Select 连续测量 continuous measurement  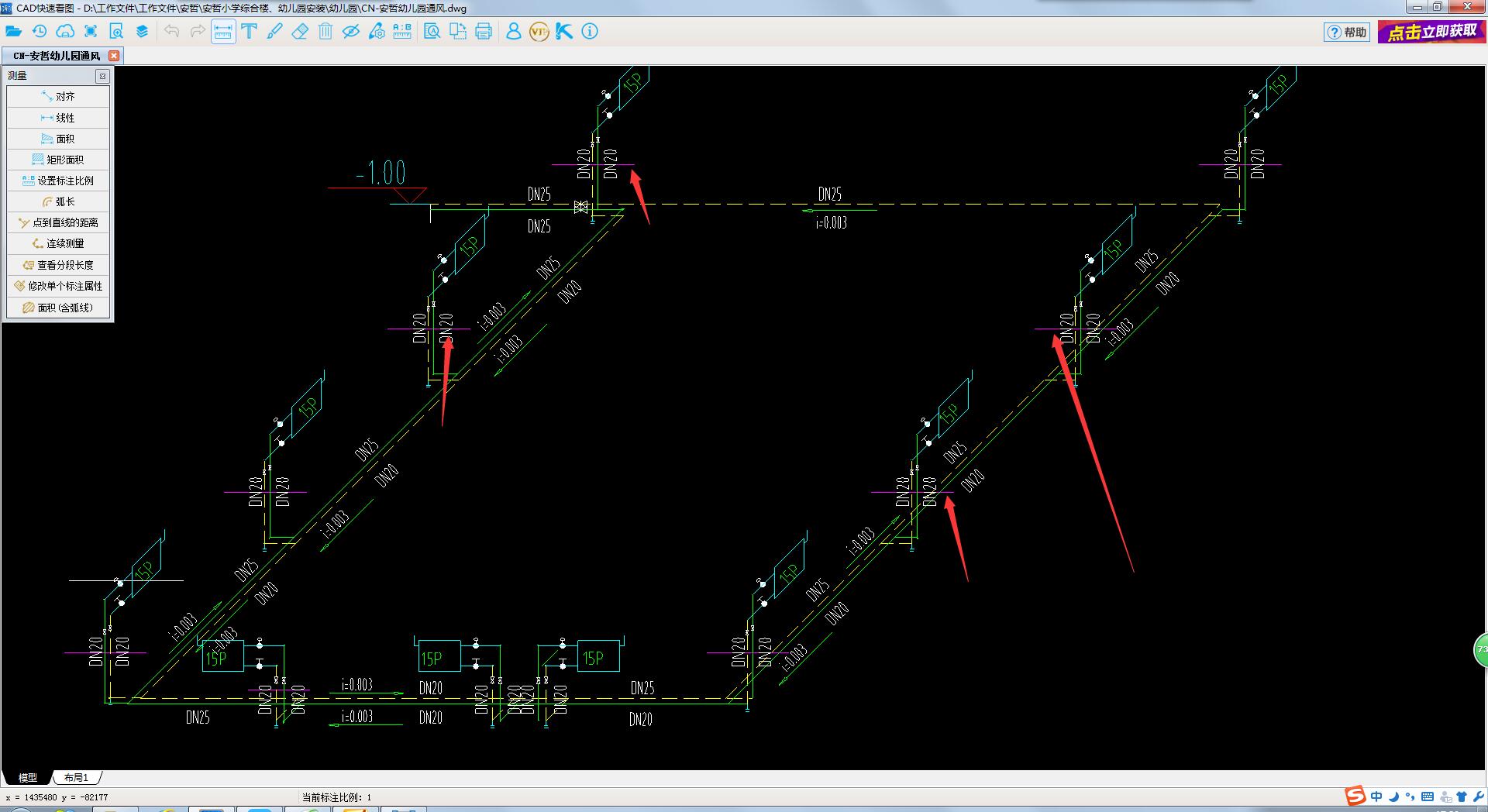coord(58,243)
